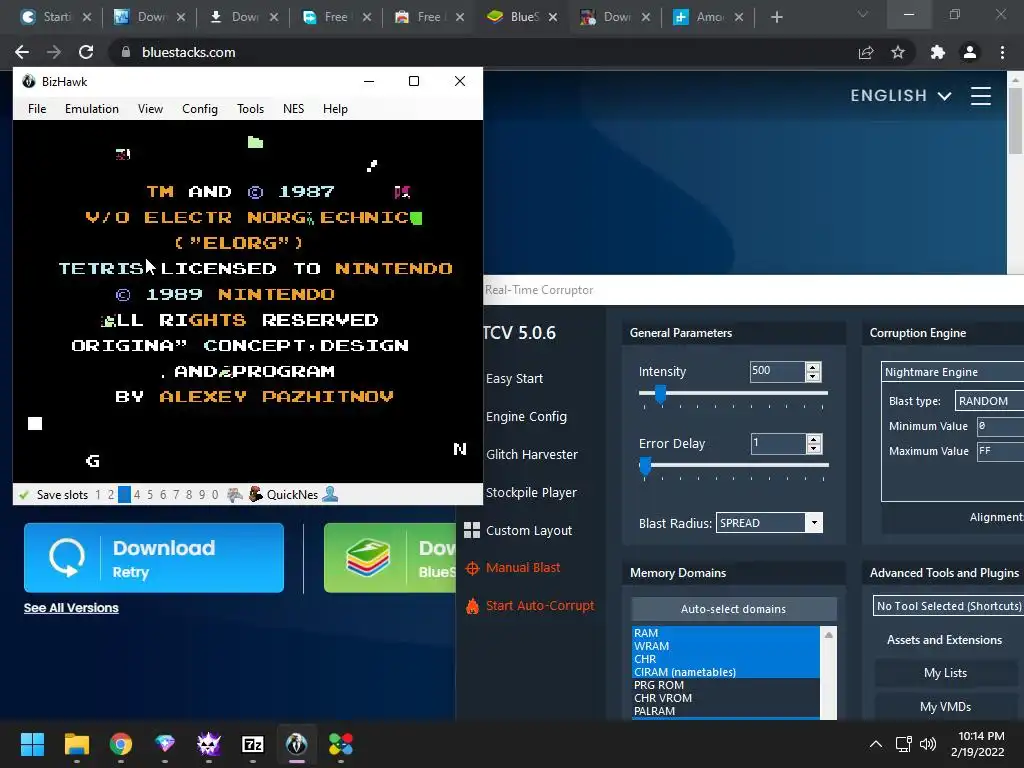Open the Help menu in BizHawk
This screenshot has width=1024, height=768.
335,108
